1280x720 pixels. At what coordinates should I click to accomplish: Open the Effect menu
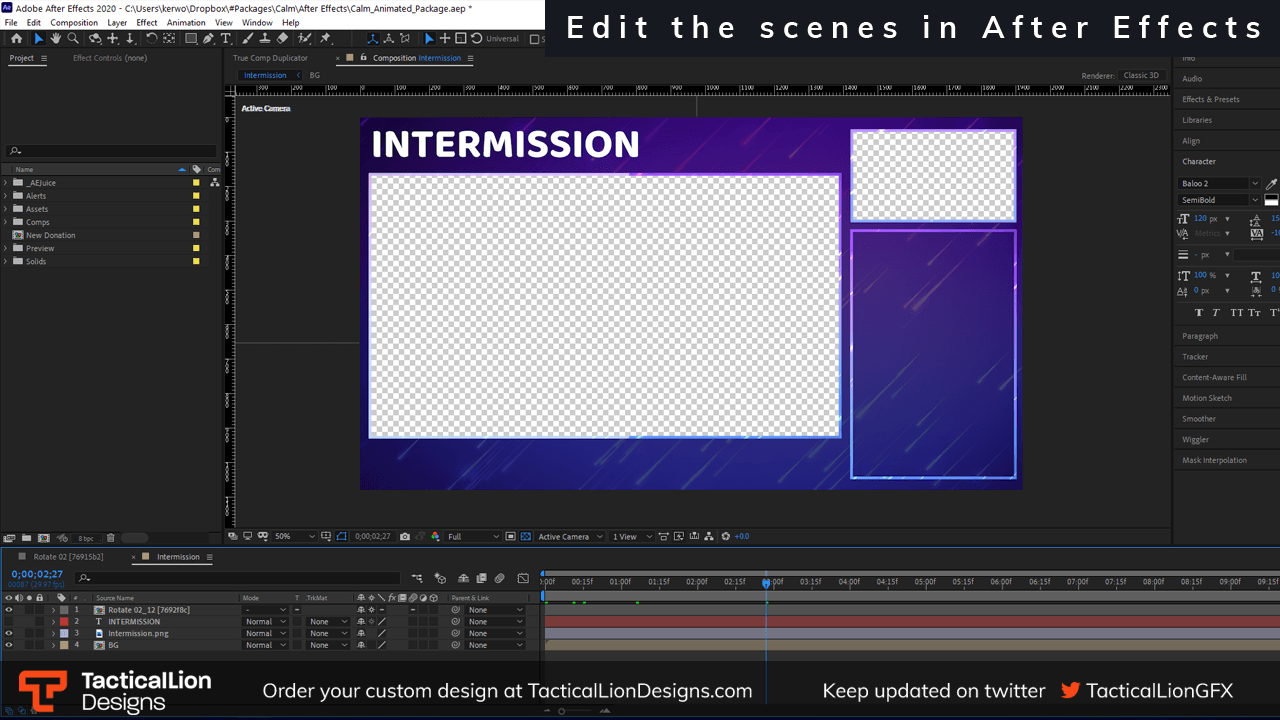(x=147, y=22)
